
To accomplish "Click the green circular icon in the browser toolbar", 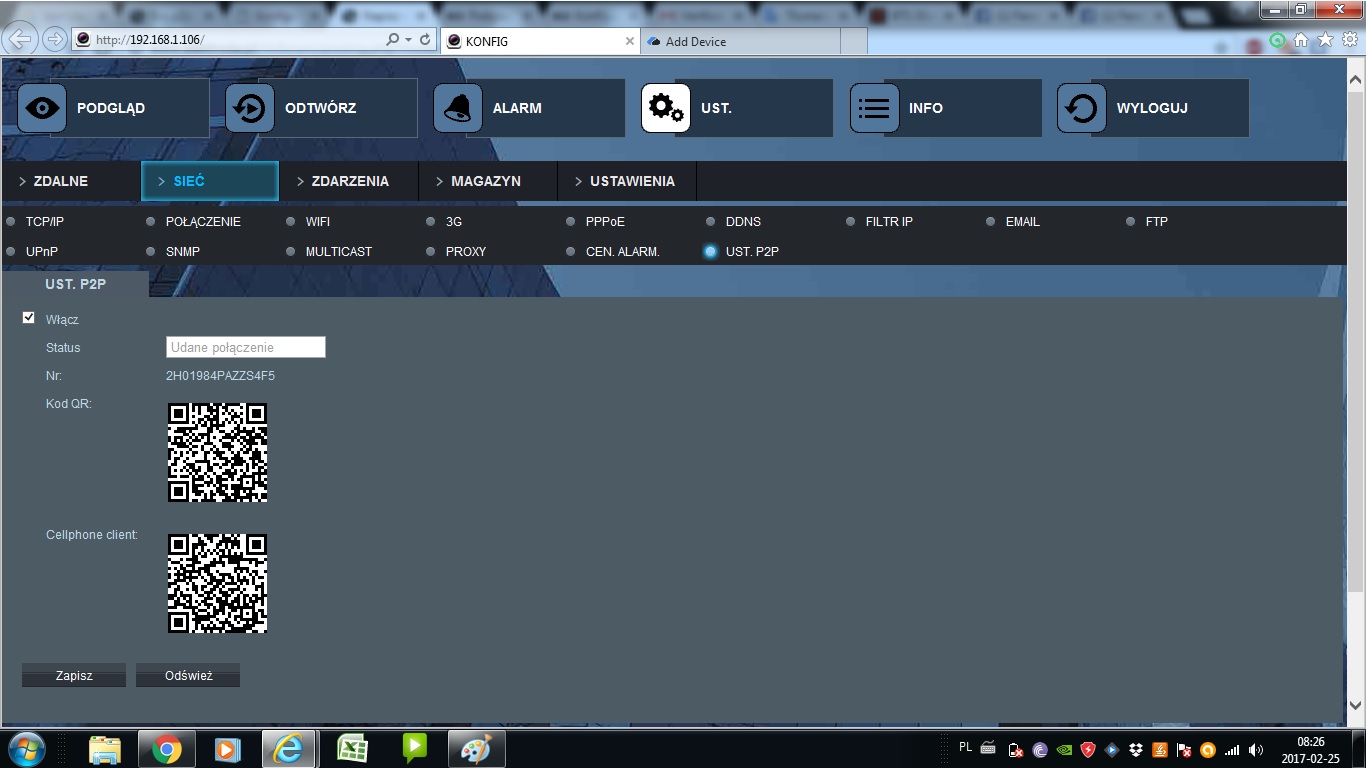I will 1277,40.
